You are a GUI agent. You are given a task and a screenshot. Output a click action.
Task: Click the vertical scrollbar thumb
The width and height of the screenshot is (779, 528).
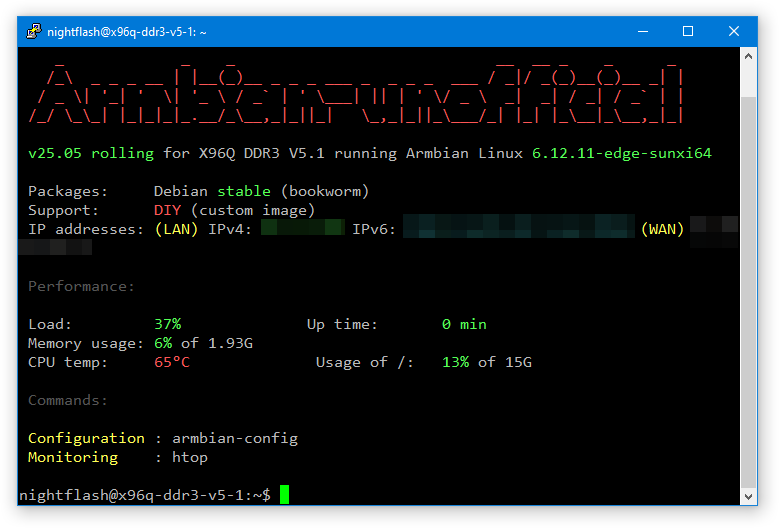point(749,292)
